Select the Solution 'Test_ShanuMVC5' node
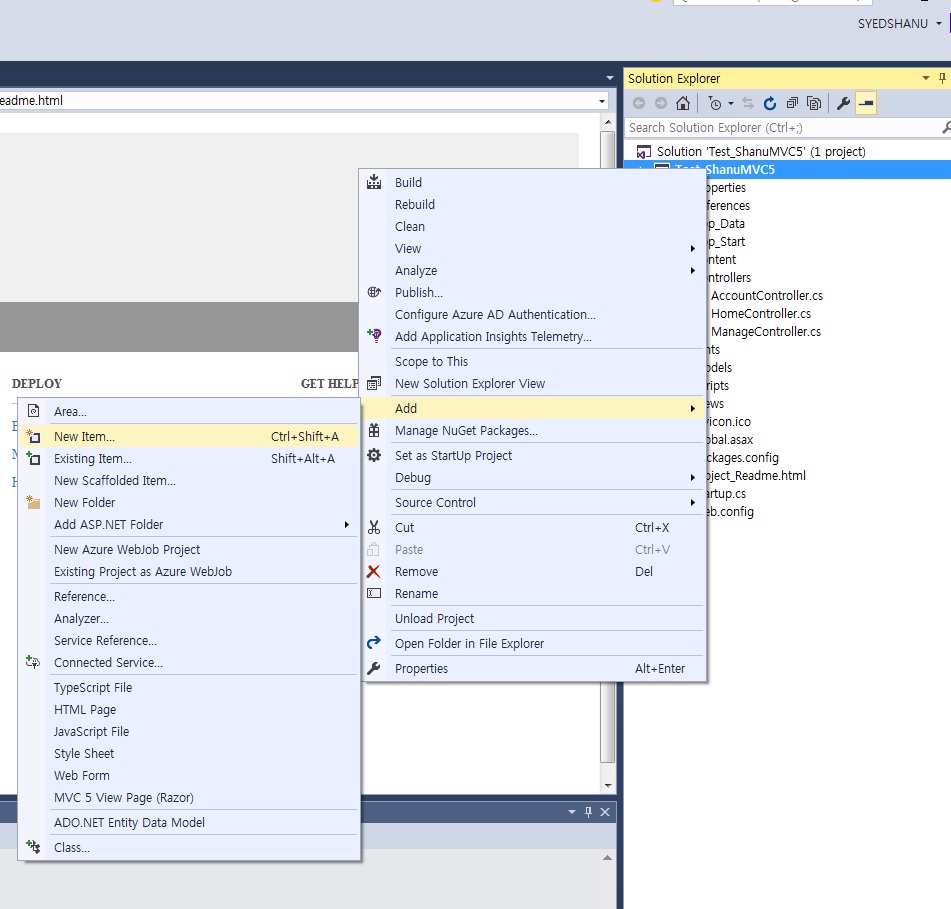 761,151
